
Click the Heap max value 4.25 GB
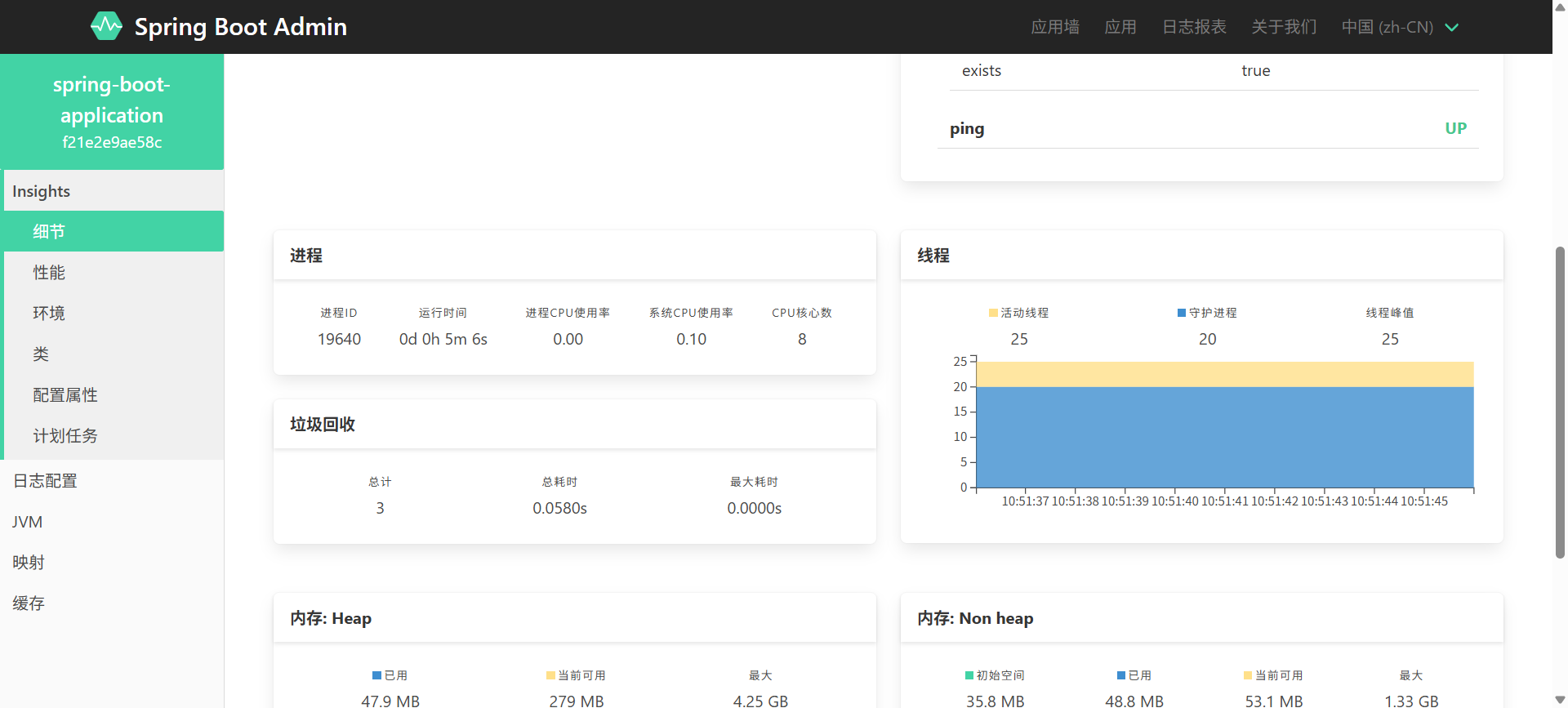point(760,701)
